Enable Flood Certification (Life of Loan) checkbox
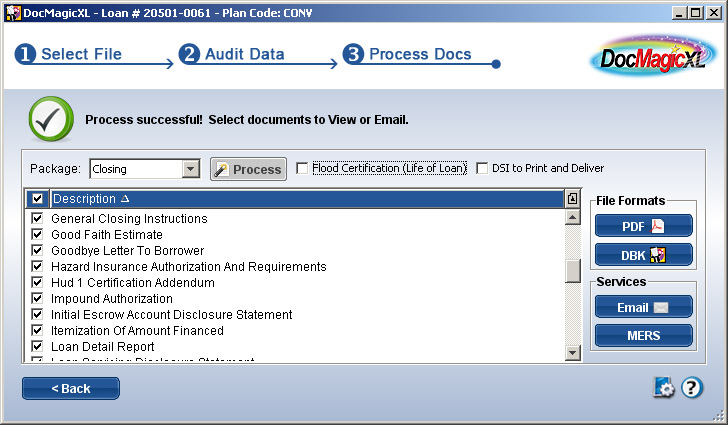 pos(302,168)
